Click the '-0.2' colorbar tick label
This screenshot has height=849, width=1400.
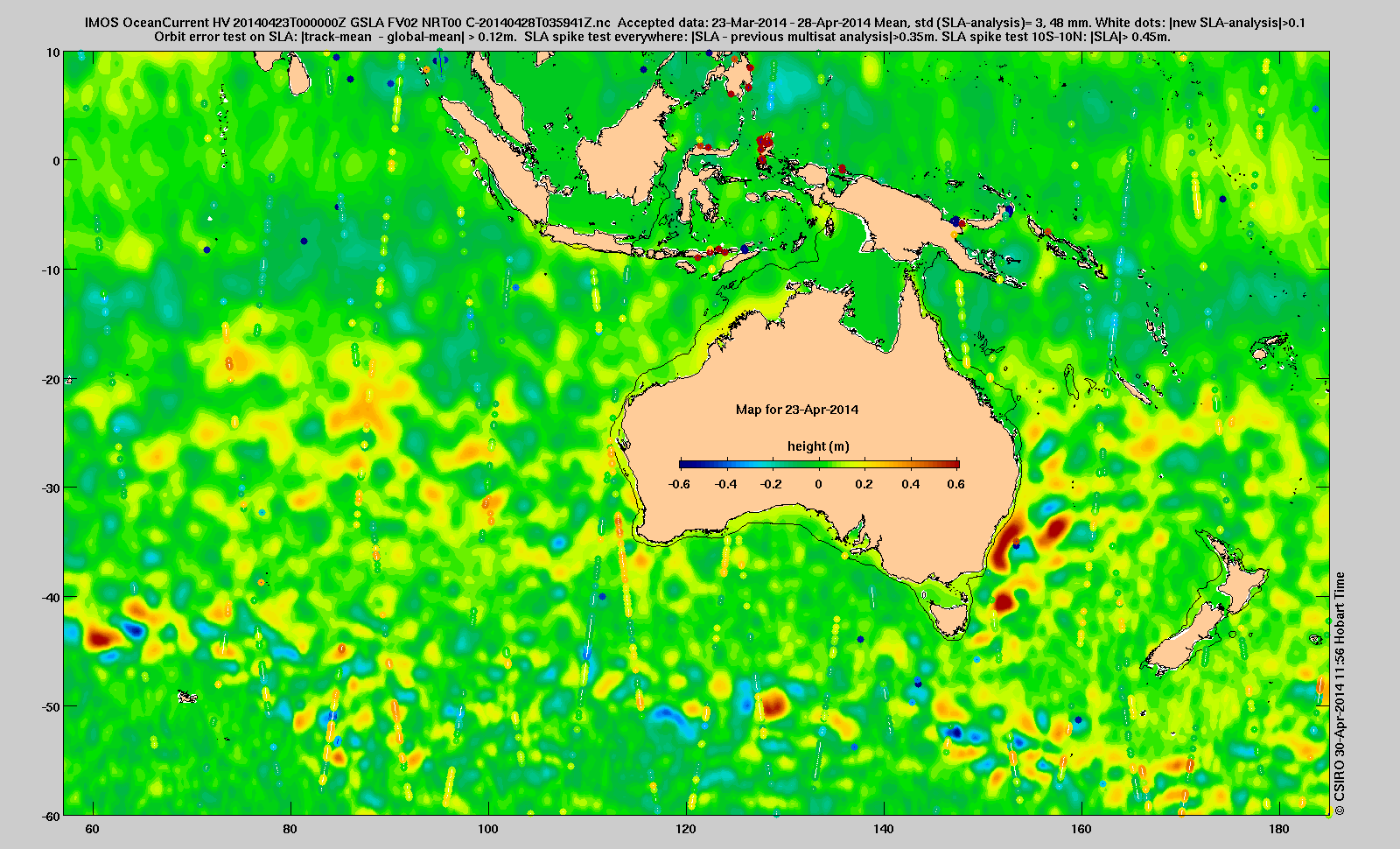tap(772, 484)
